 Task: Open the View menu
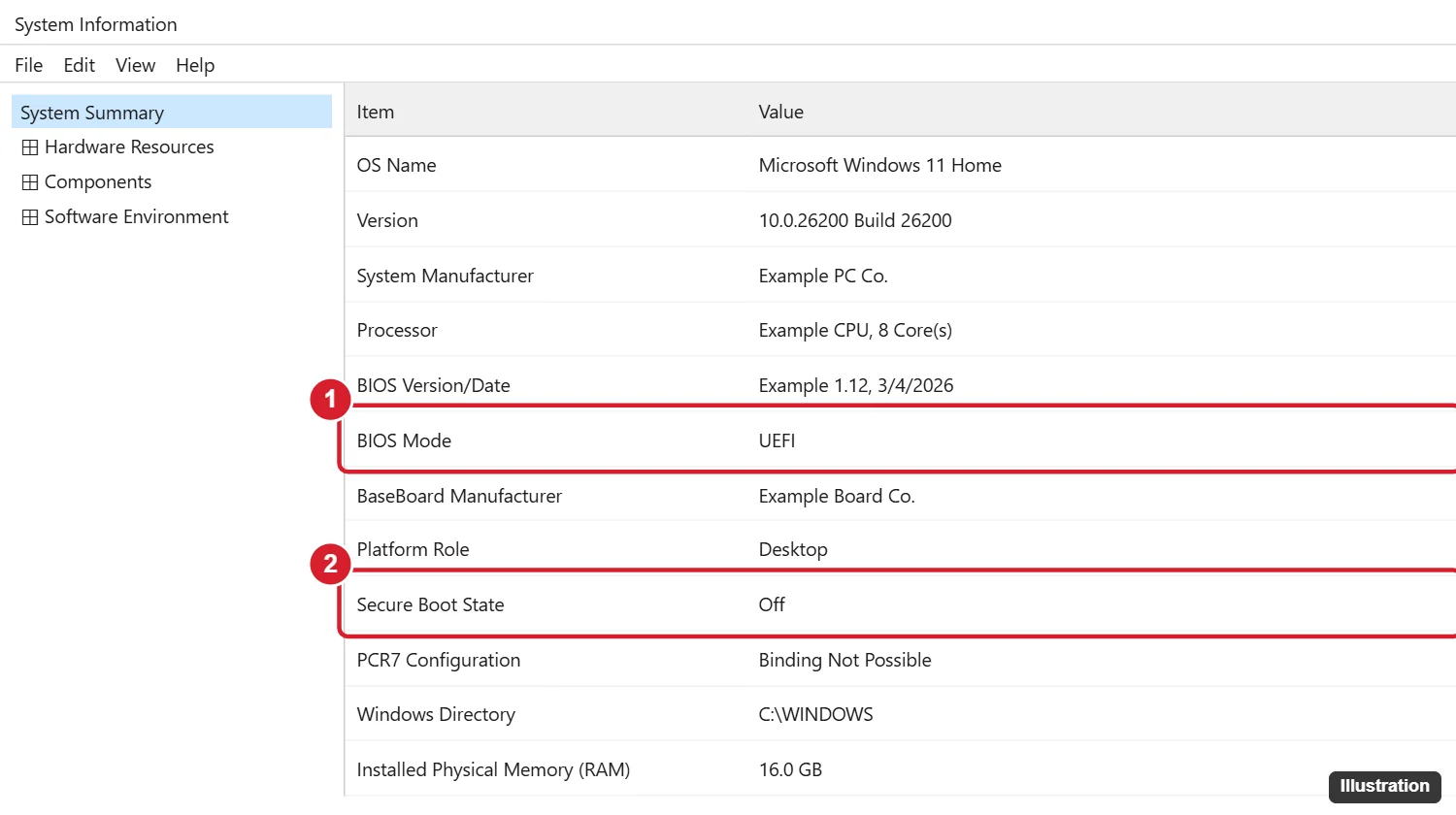click(135, 65)
